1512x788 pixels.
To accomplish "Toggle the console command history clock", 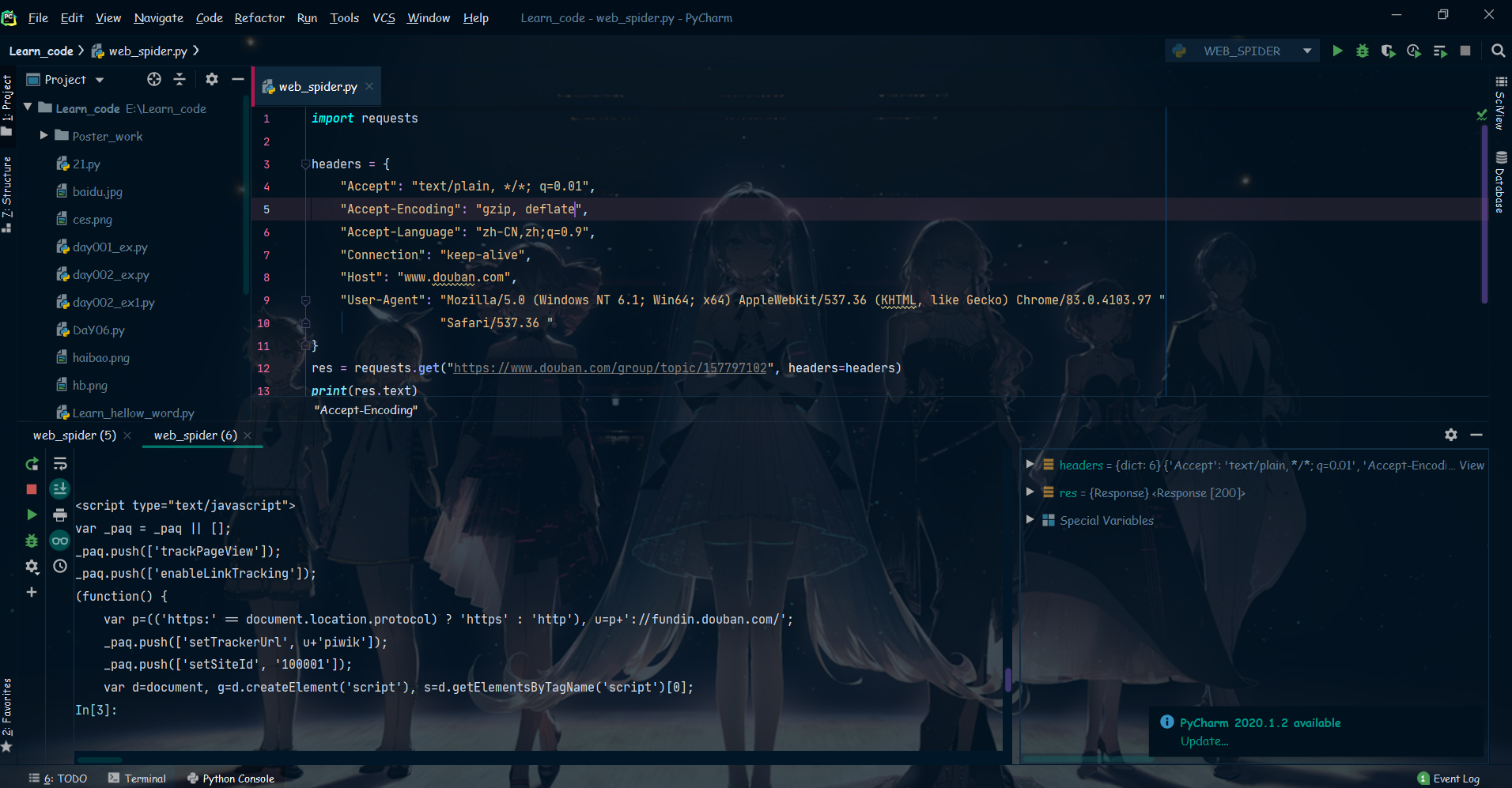I will click(x=60, y=567).
